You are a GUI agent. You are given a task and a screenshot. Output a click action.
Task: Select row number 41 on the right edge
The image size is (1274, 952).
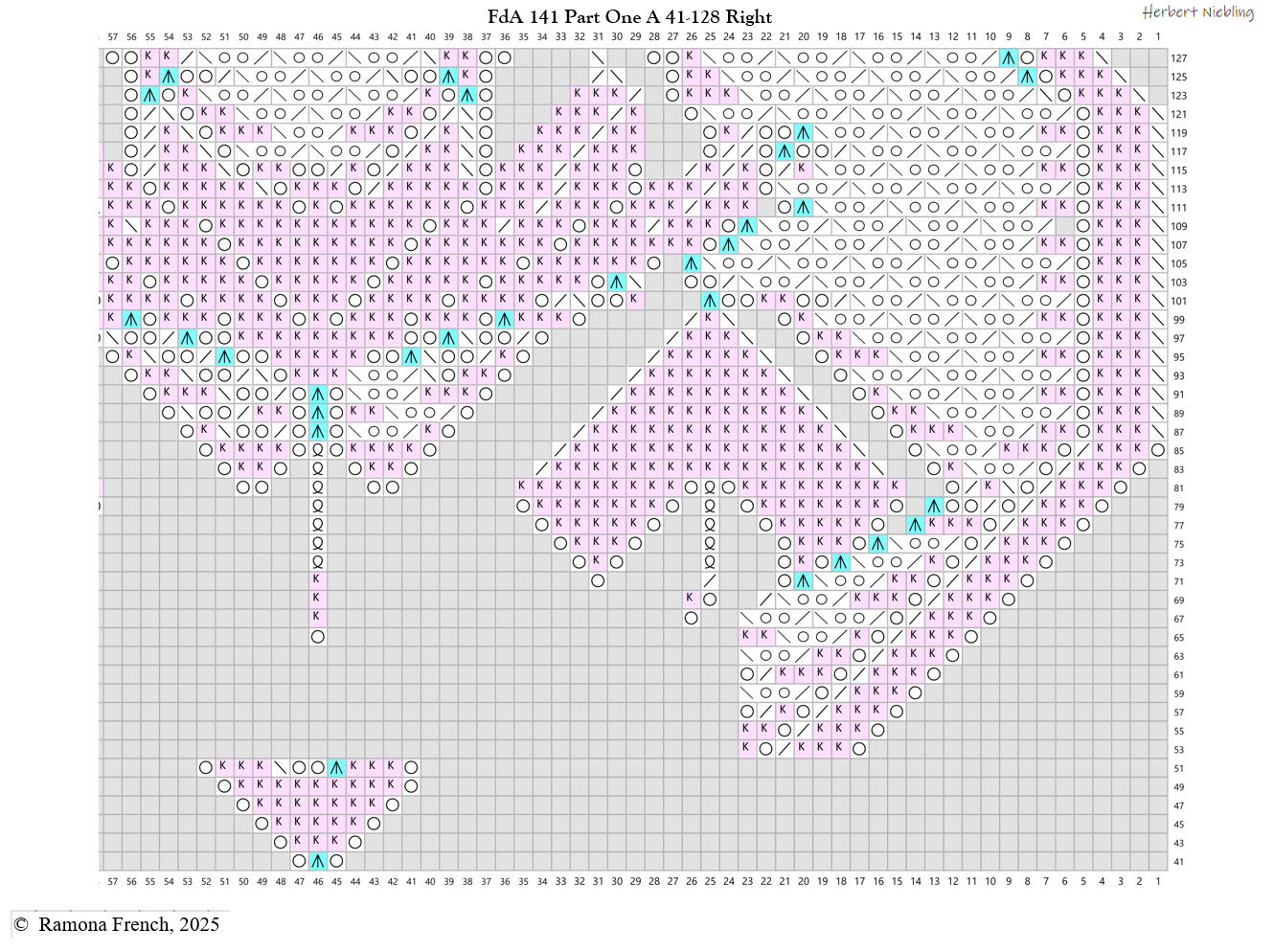pyautogui.click(x=1179, y=861)
